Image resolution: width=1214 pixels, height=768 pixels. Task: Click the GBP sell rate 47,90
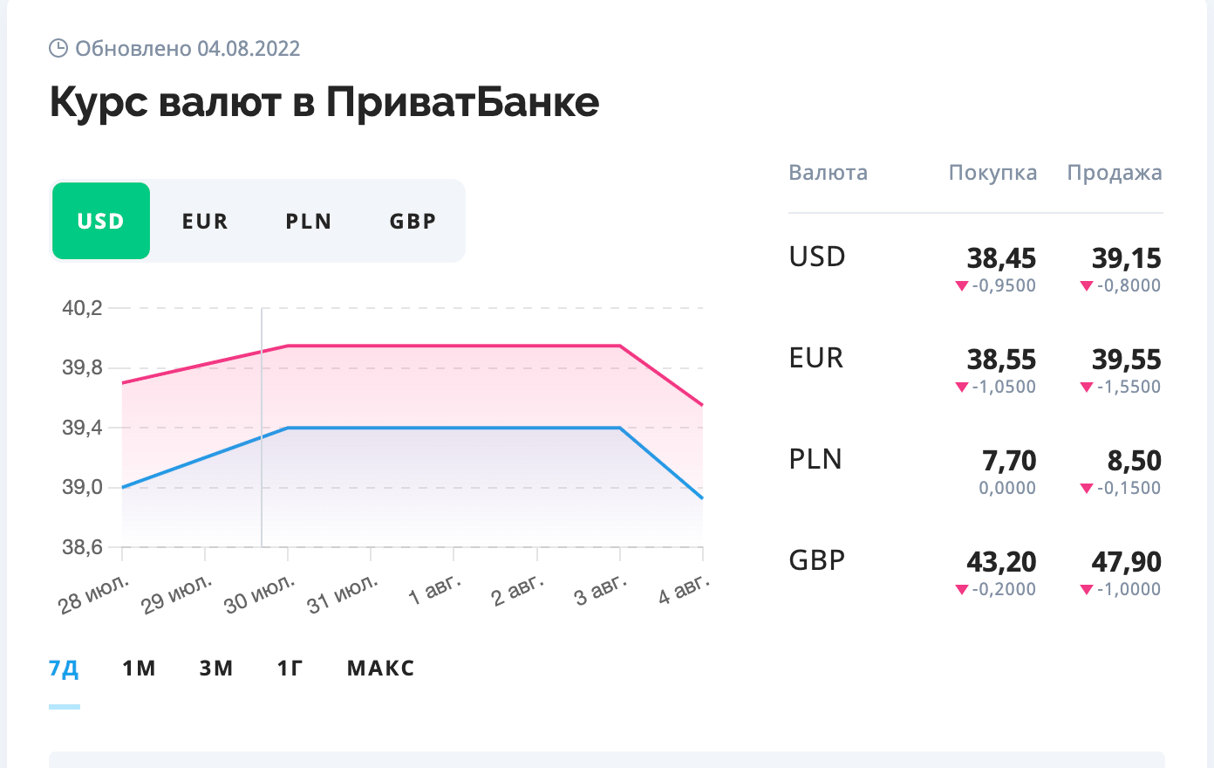1127,563
